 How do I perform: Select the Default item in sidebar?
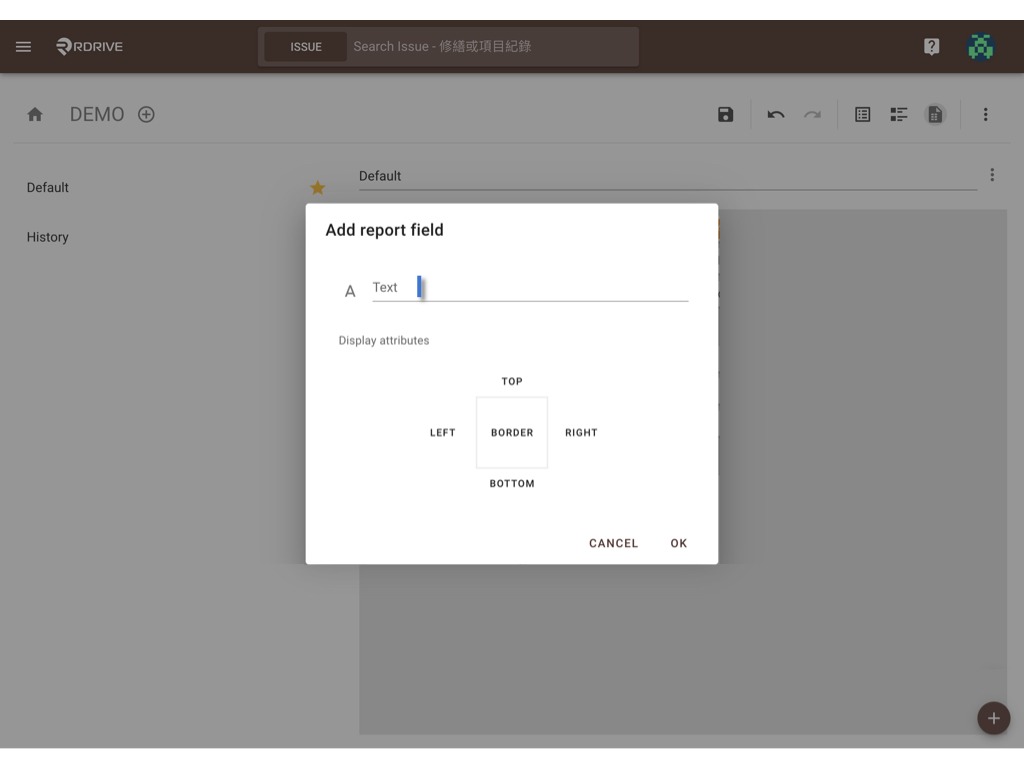coord(48,187)
